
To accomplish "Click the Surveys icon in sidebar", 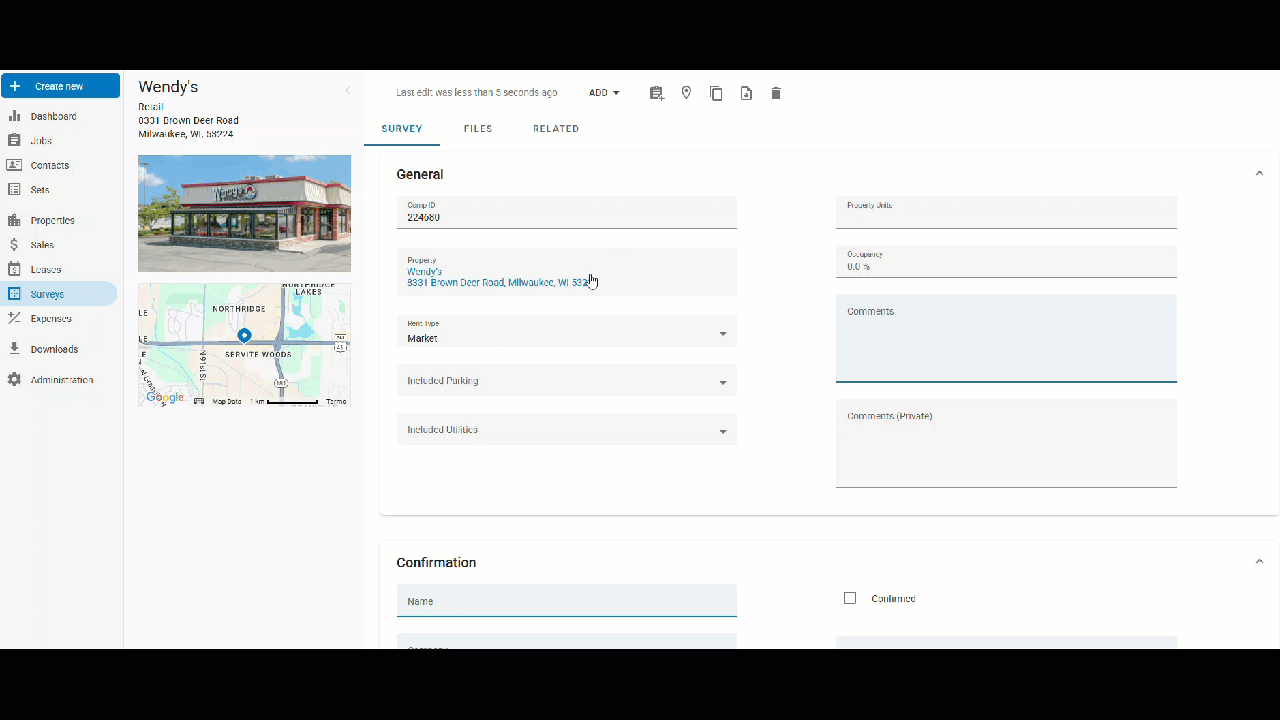I will [14, 294].
